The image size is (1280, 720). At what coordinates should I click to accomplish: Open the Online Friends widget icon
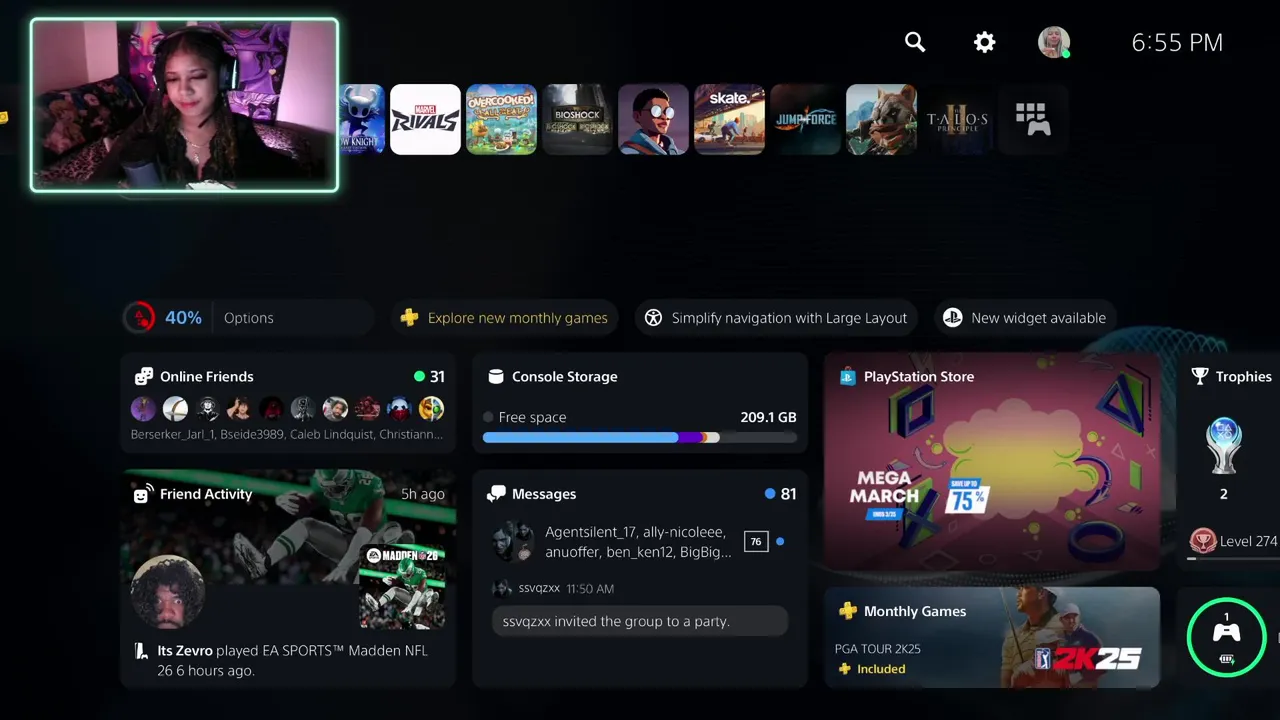pos(144,377)
